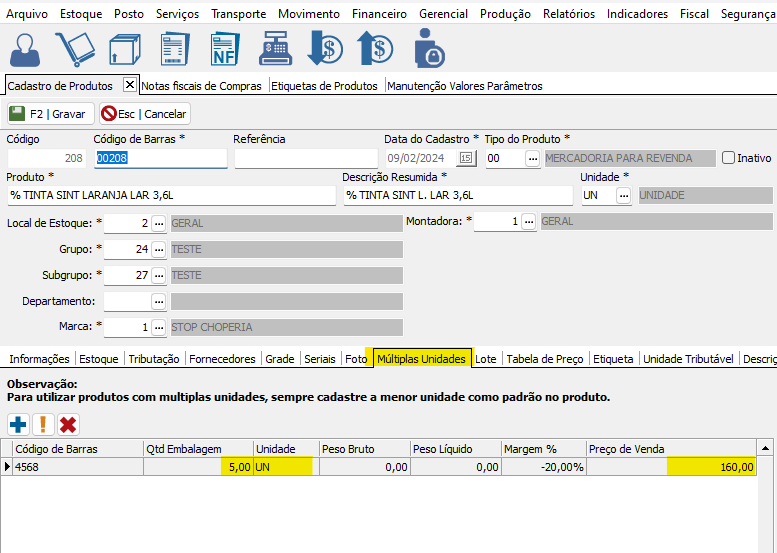Open the cash register icon
The height and width of the screenshot is (553, 777).
coord(275,49)
